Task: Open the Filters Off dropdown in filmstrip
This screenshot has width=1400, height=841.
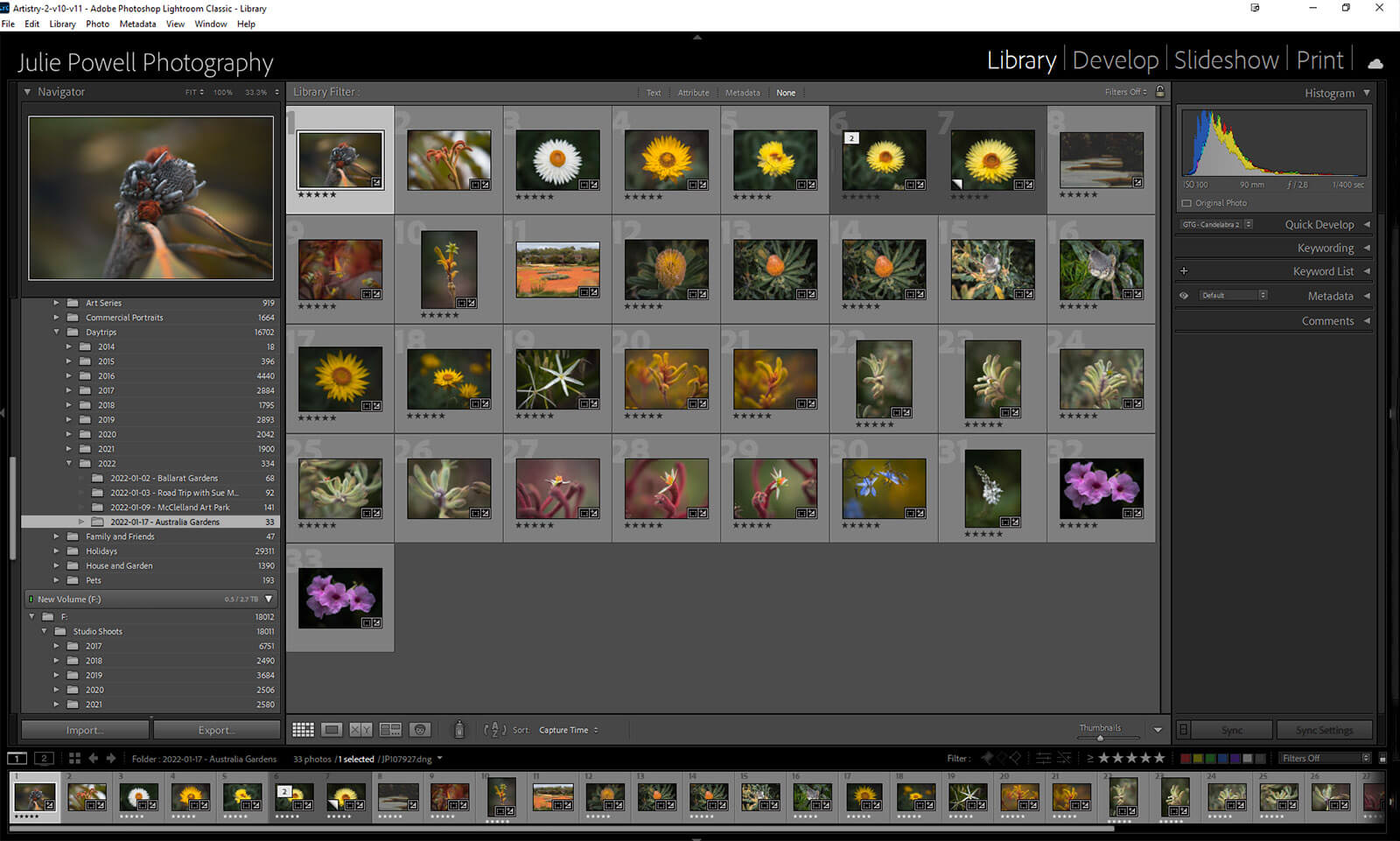Action: [1325, 758]
